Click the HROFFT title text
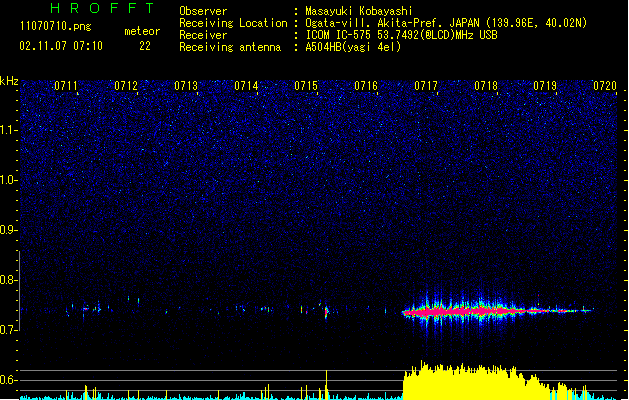 tap(102, 8)
